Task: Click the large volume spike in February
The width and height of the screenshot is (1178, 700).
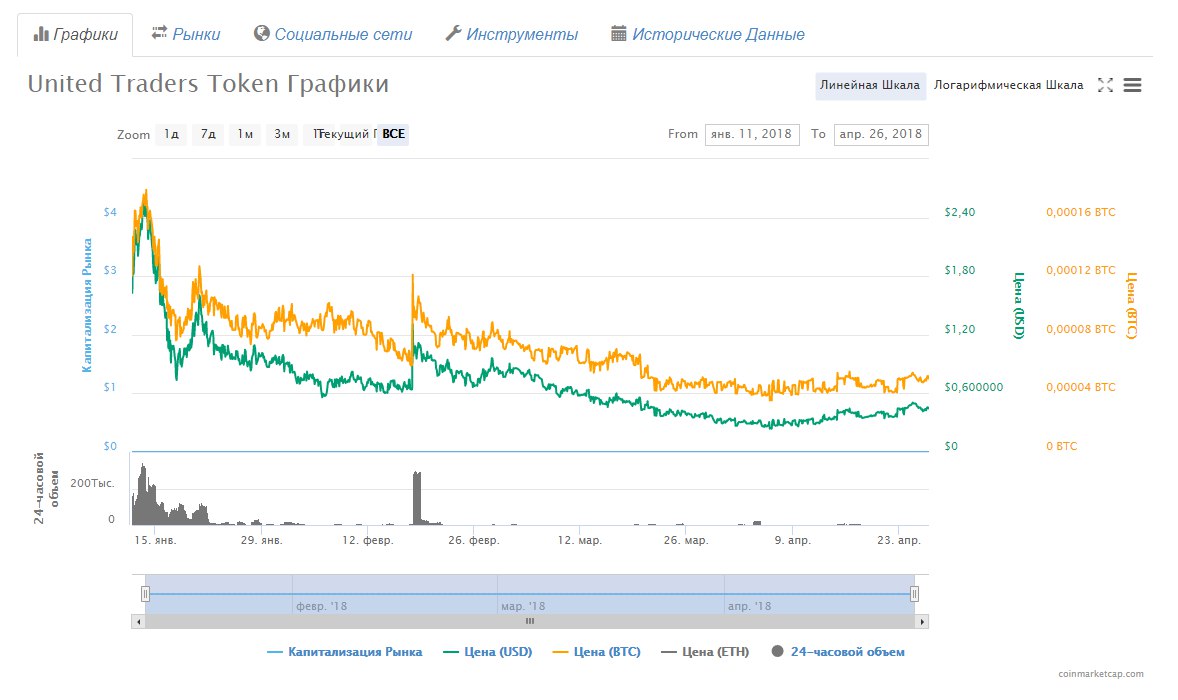Action: click(x=417, y=498)
